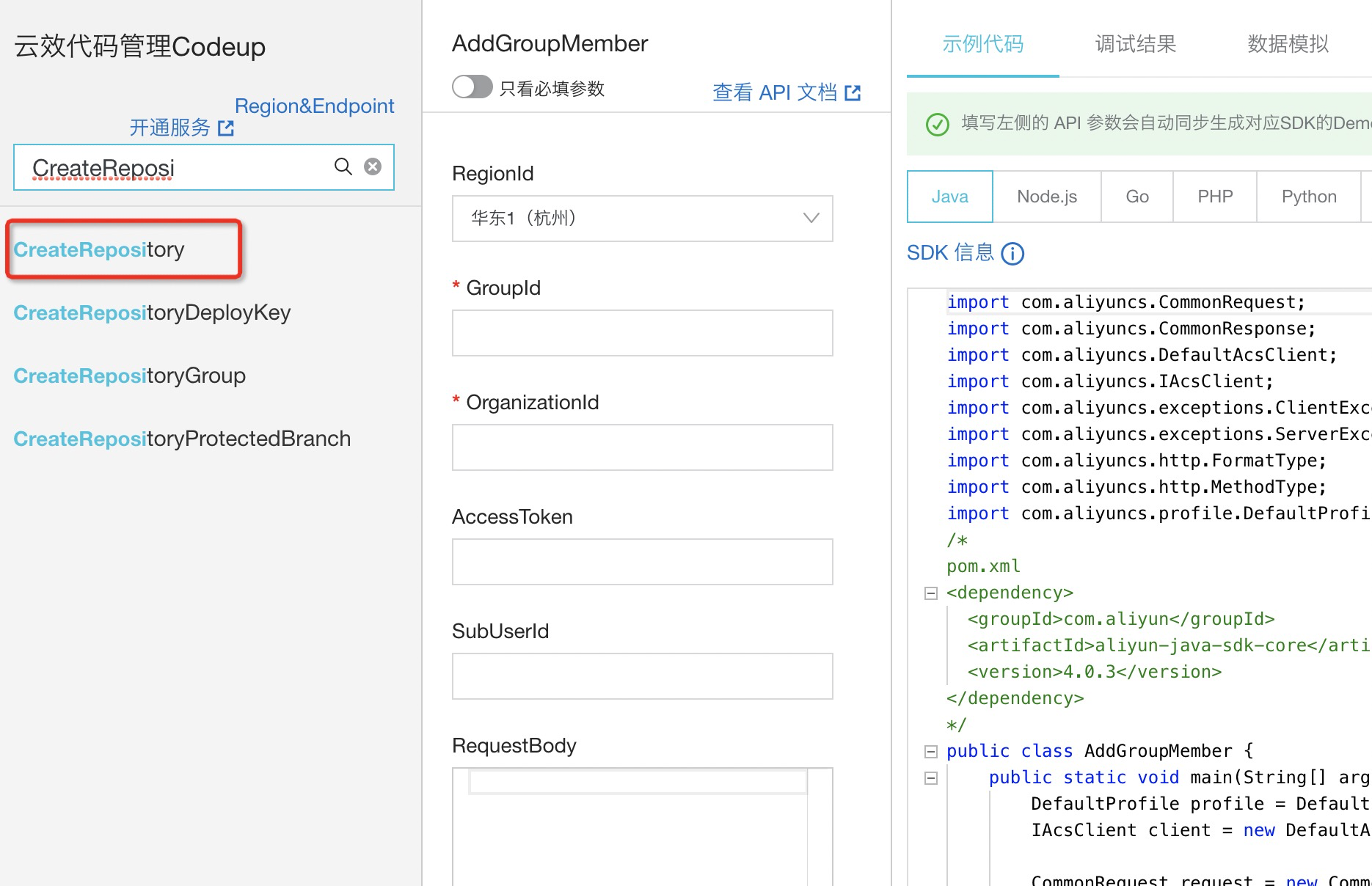Select CreateRepositoryDeployKey API result
1372x886 pixels.
152,312
